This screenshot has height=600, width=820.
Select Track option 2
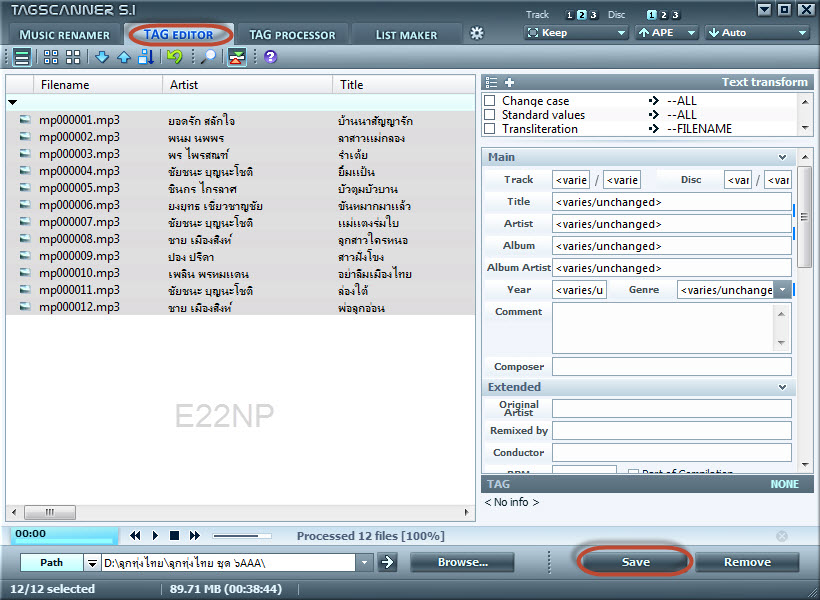(582, 15)
